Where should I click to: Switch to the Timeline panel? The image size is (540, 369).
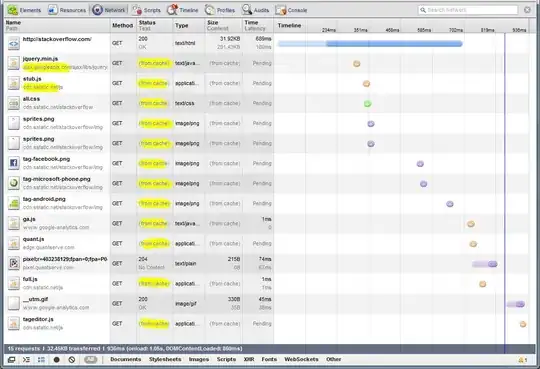pyautogui.click(x=183, y=10)
